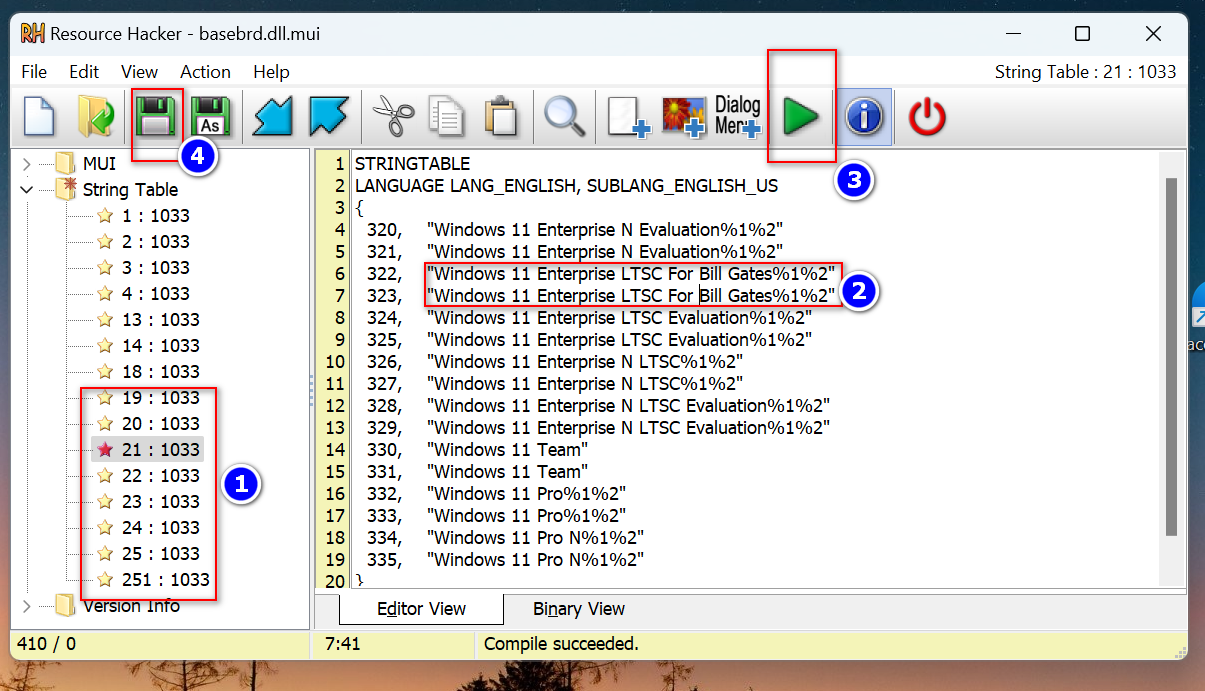
Task: Select string table 24 : 1033
Action: click(160, 528)
